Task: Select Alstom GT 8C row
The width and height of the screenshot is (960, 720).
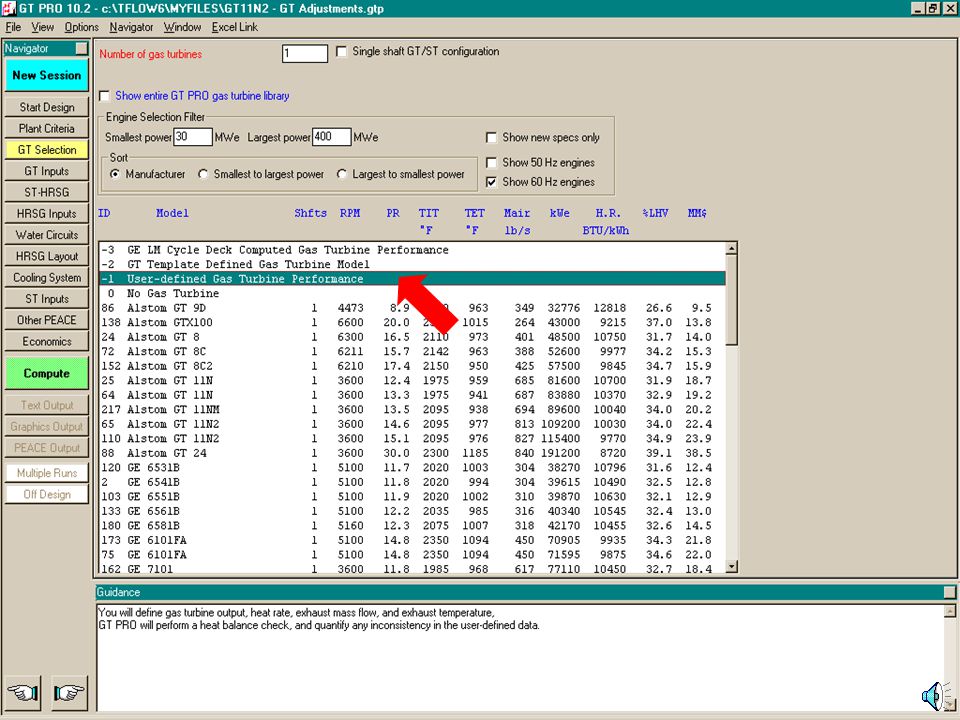Action: [x=411, y=351]
